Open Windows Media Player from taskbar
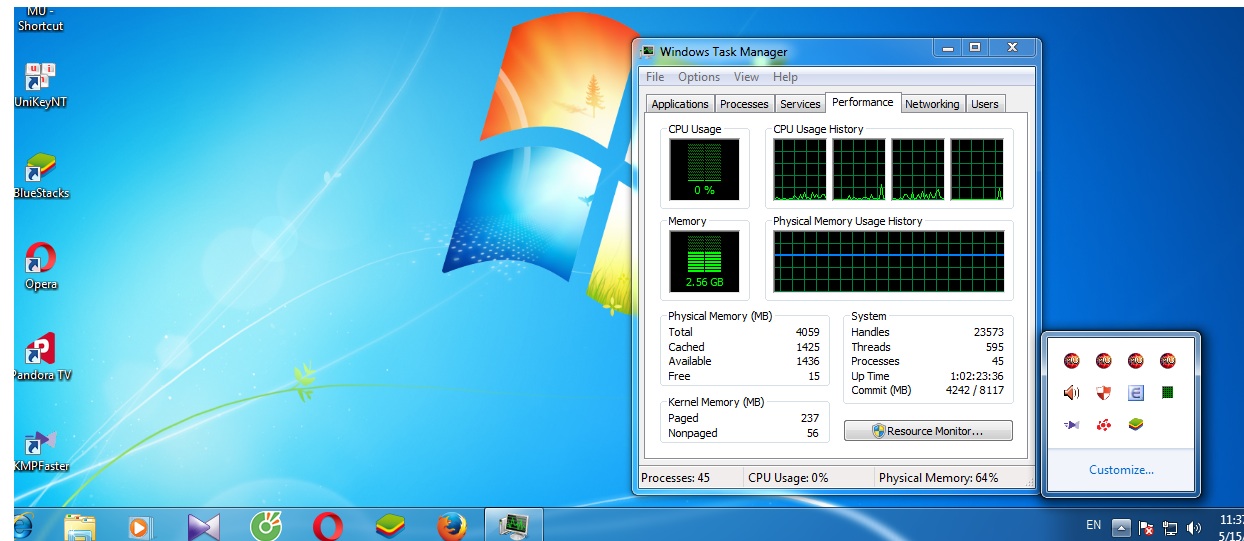The image size is (1244, 541). pos(141,525)
